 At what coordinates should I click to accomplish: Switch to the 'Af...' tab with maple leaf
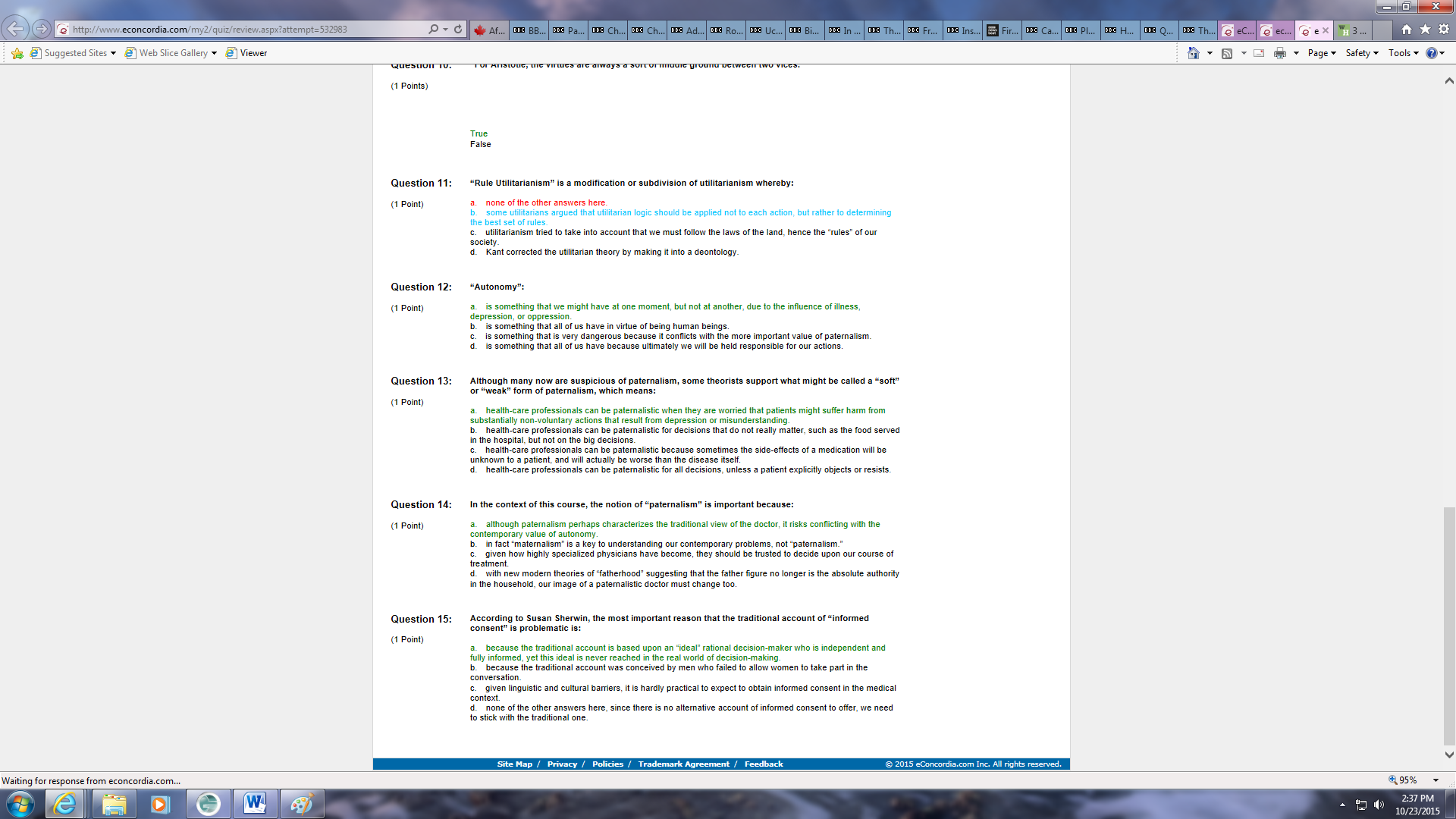489,30
